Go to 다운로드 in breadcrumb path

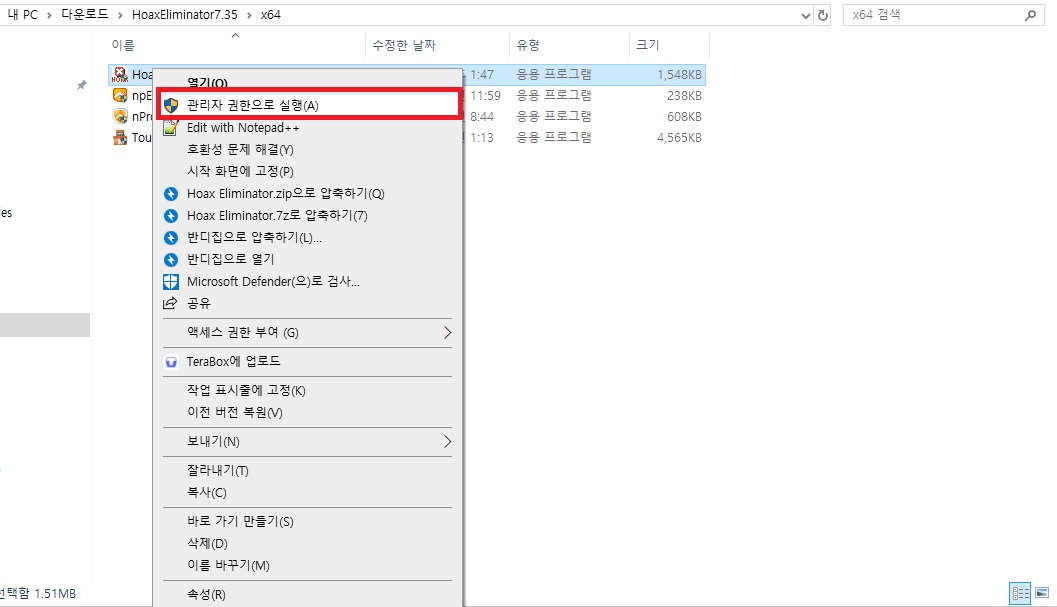coord(85,15)
